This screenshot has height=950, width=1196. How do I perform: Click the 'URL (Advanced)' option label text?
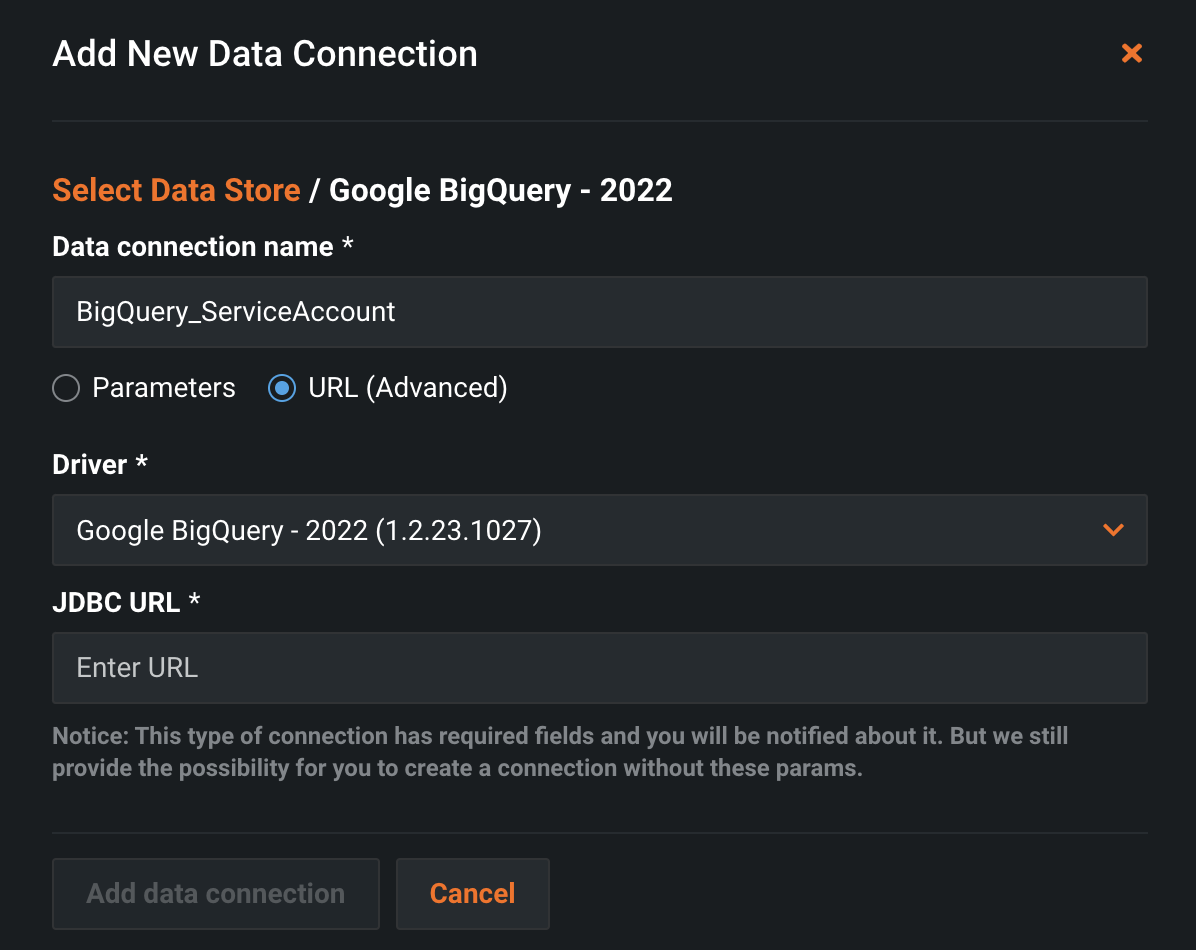(408, 388)
